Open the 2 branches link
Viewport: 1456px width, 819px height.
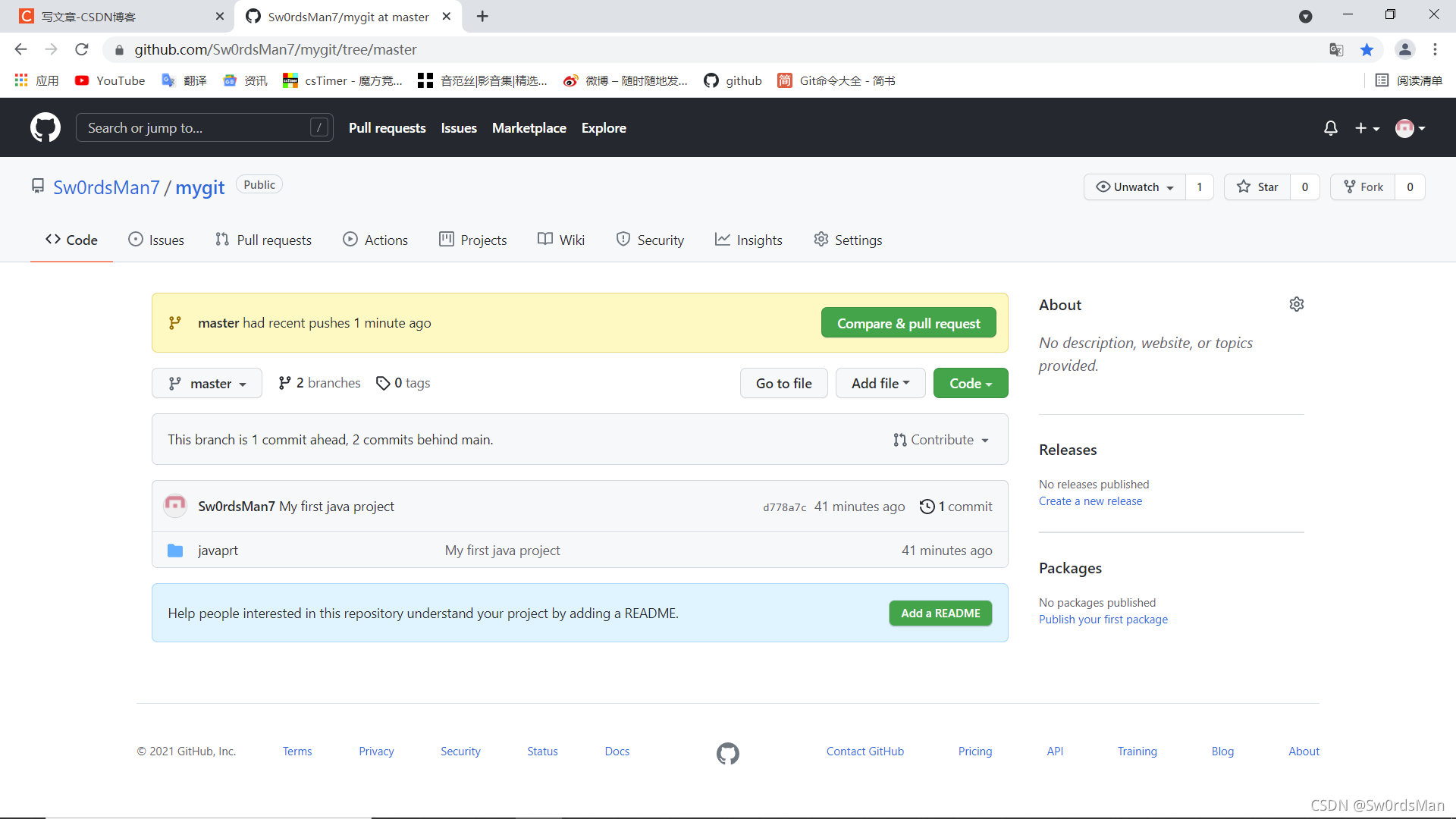click(319, 383)
